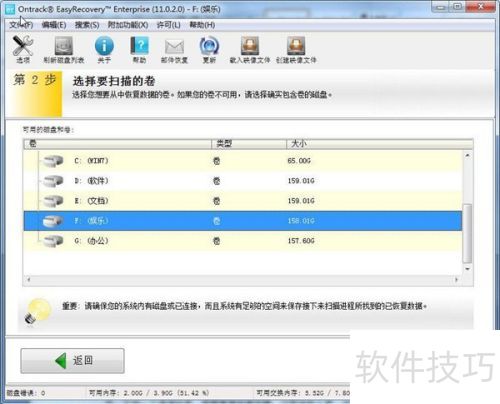500x404 pixels.
Task: Close the EasyRecovery window
Action: pos(481,7)
